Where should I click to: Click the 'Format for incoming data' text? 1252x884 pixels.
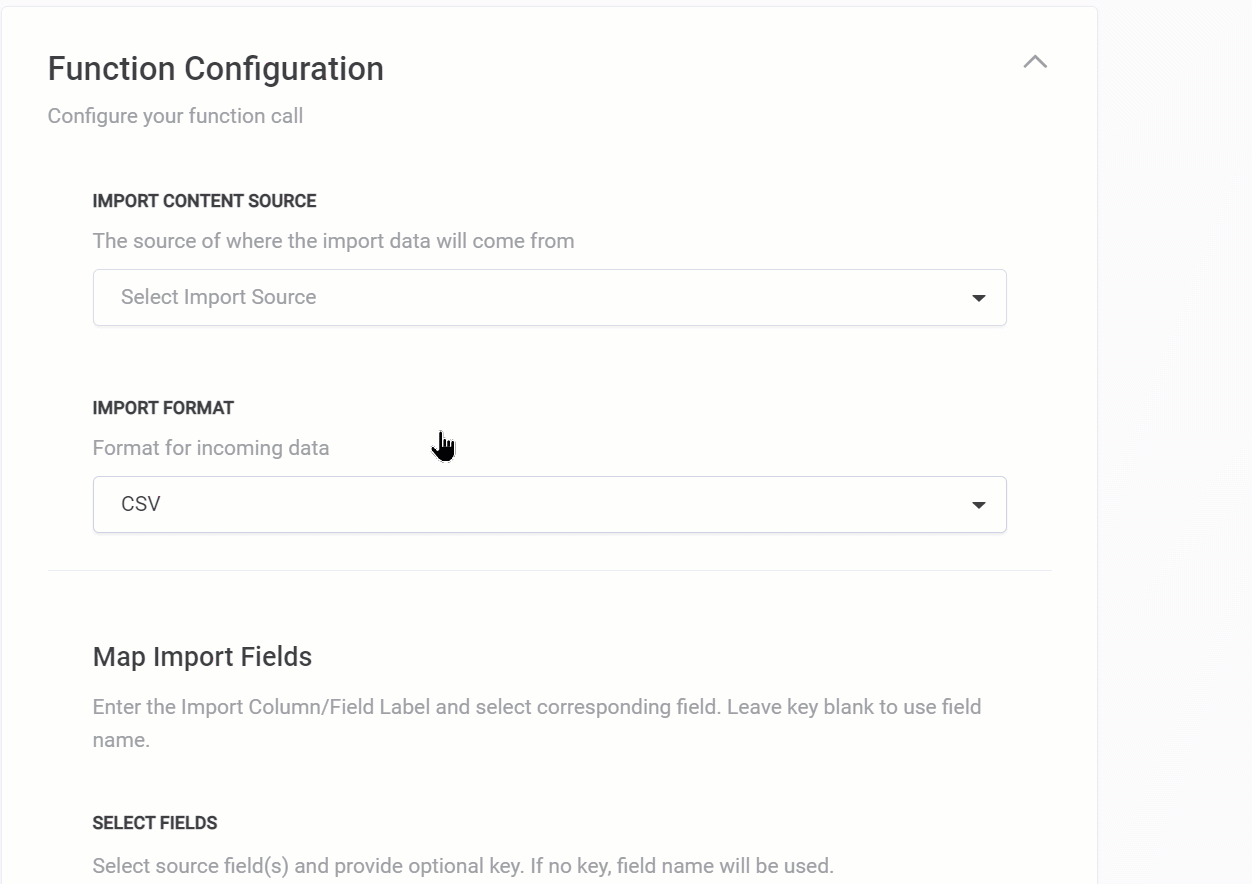[211, 448]
